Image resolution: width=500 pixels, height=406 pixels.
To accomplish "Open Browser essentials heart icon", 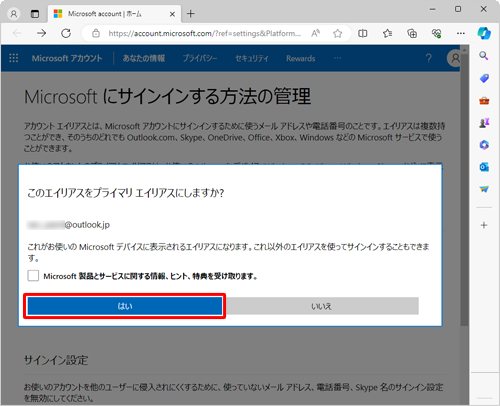I will click(436, 33).
